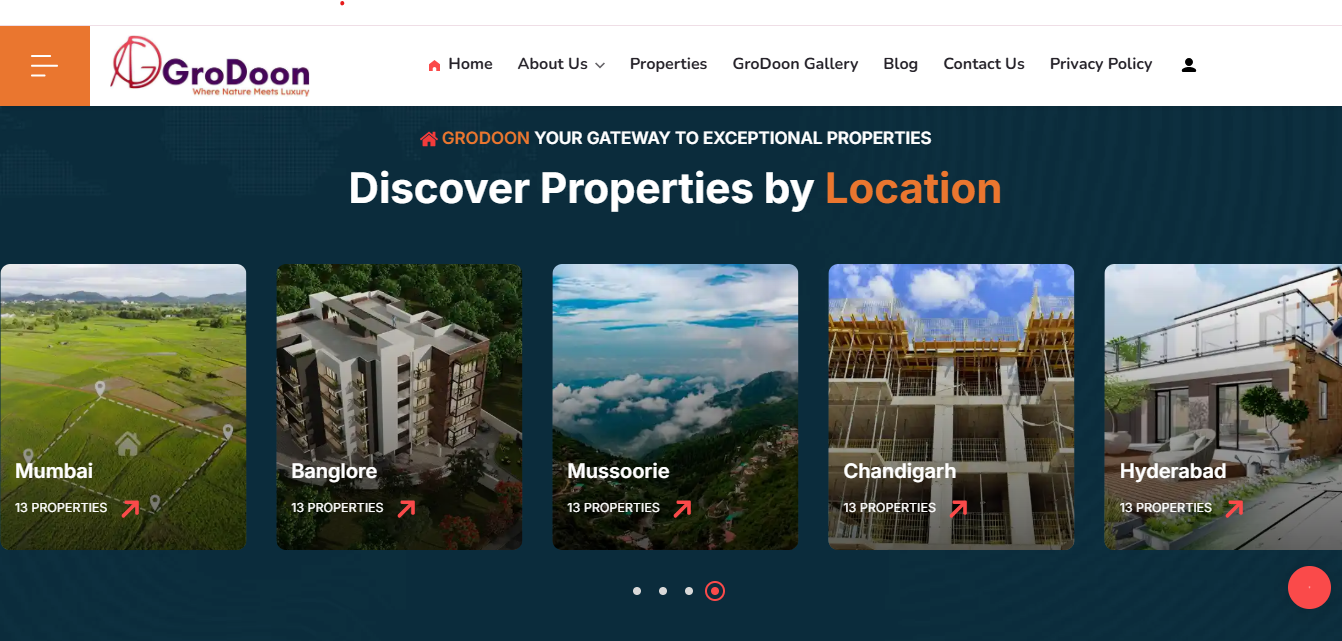Open the Properties menu item
The width and height of the screenshot is (1342, 641).
click(668, 64)
